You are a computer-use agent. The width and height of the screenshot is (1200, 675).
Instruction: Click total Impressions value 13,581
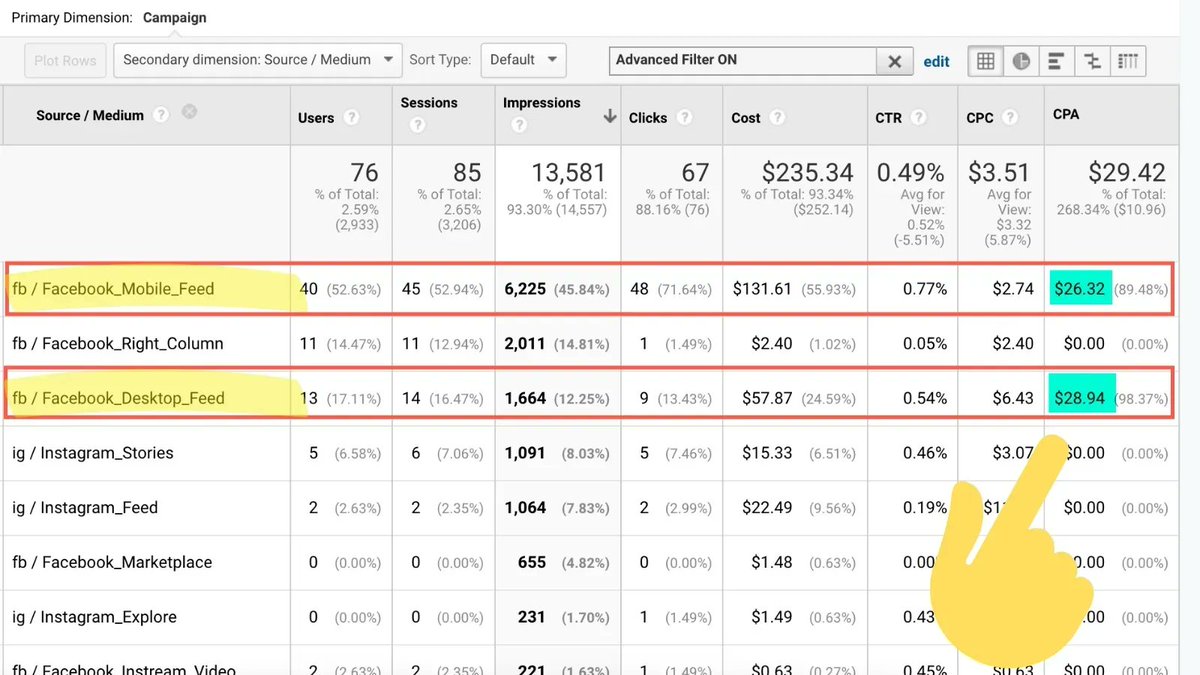(569, 173)
